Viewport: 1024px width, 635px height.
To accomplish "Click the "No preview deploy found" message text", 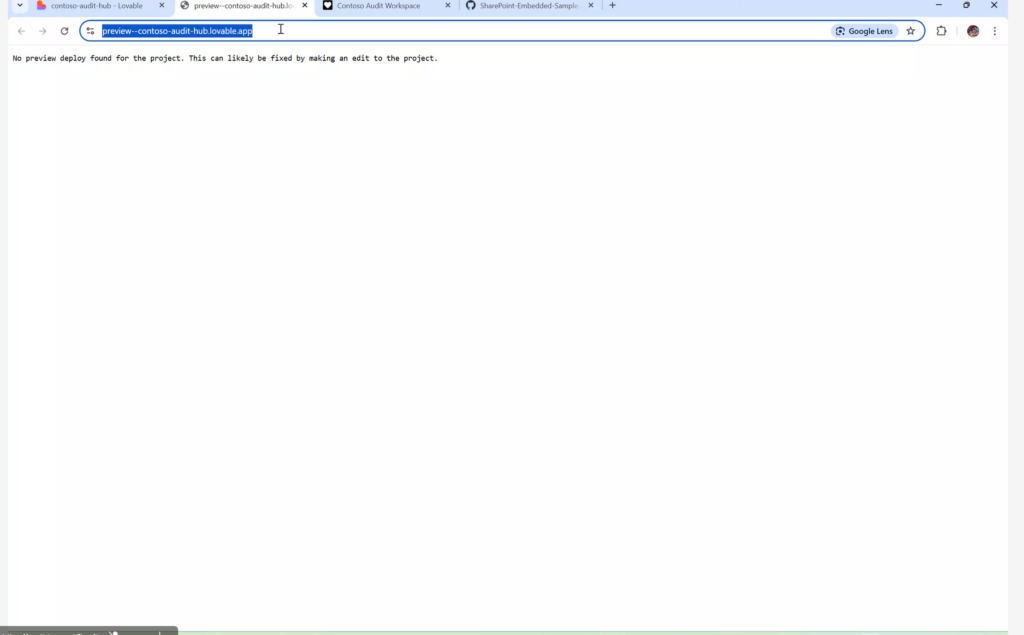I will (x=225, y=58).
